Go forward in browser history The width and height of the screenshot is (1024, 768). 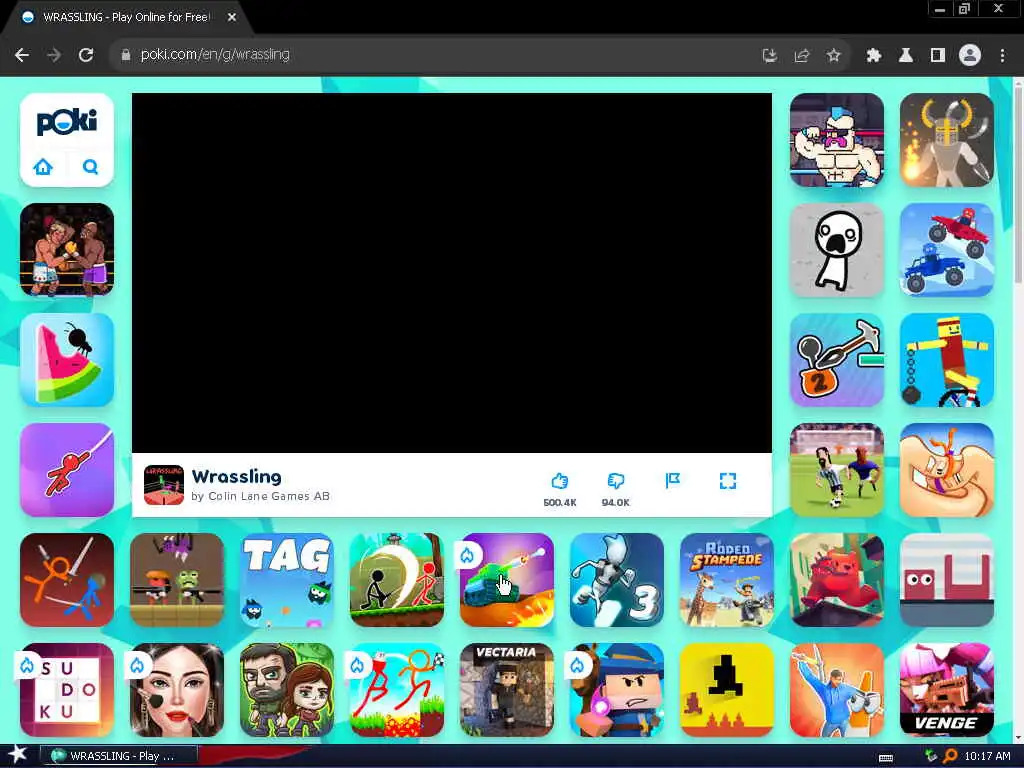[x=54, y=55]
